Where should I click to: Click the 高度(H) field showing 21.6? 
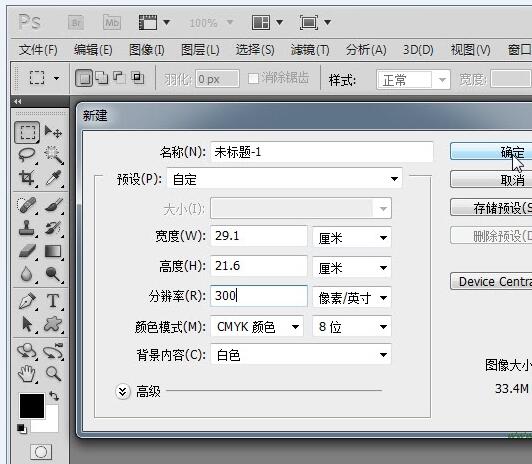[259, 266]
